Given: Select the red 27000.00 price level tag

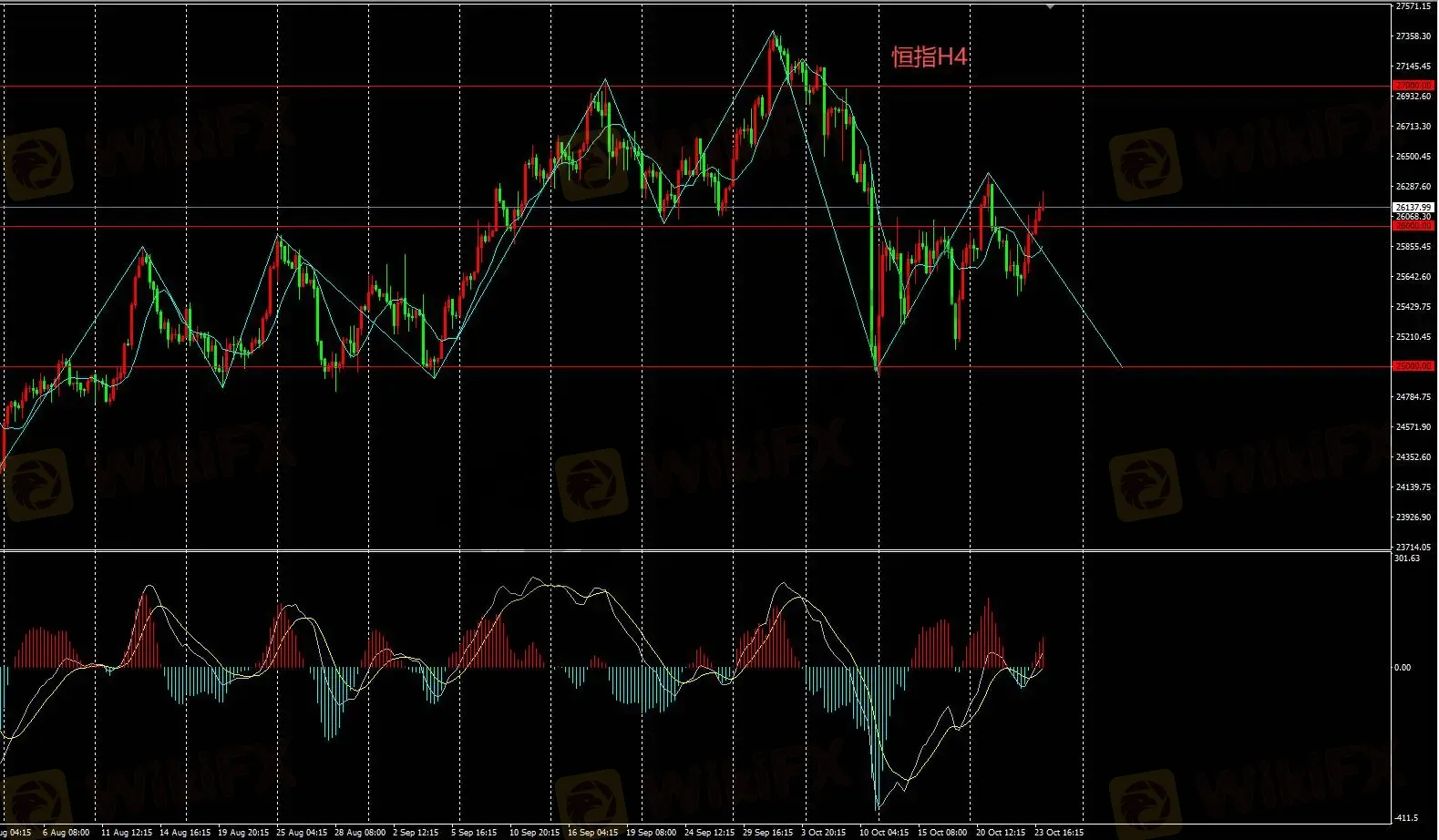Looking at the screenshot, I should click(1413, 86).
